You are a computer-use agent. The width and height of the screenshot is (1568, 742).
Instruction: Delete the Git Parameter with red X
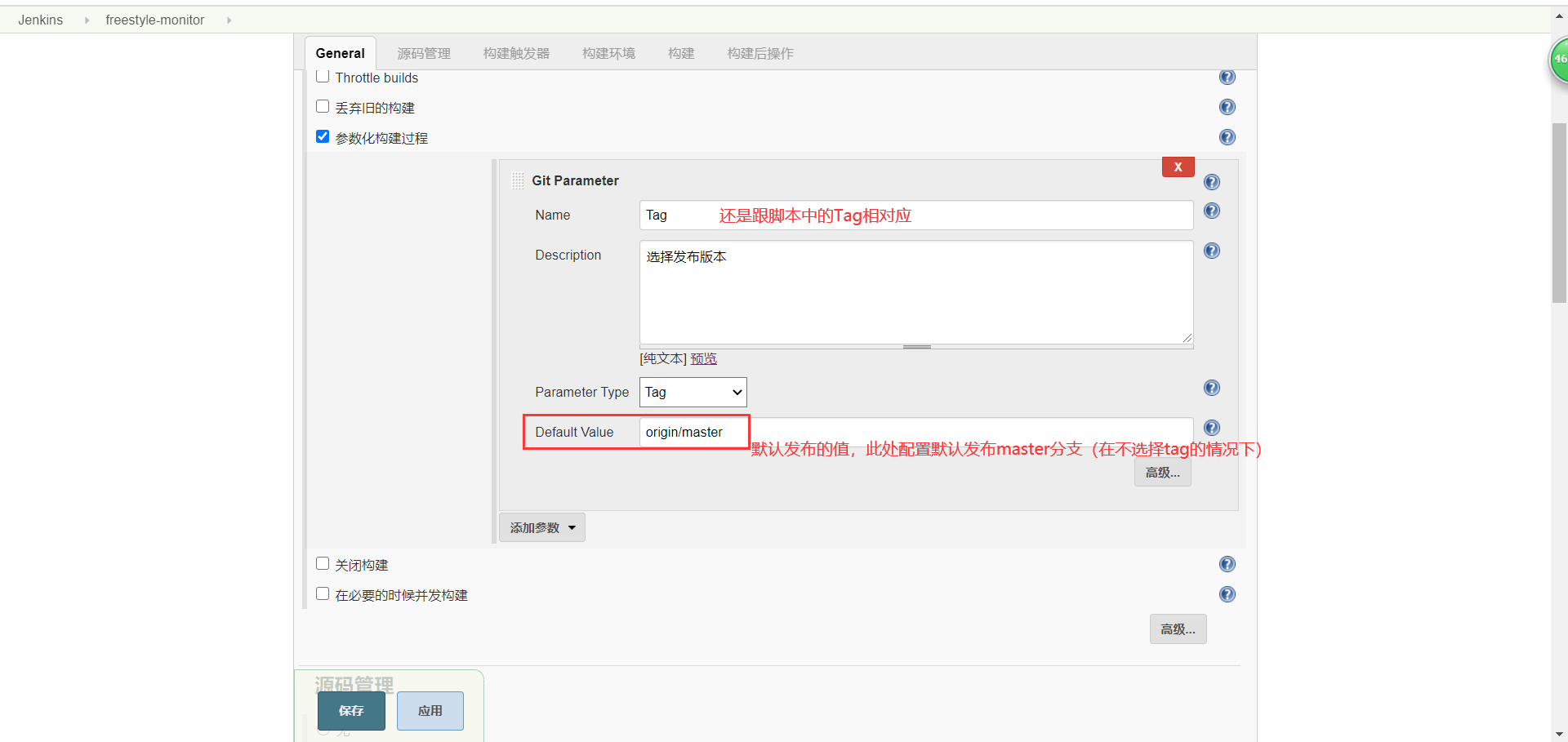1178,167
